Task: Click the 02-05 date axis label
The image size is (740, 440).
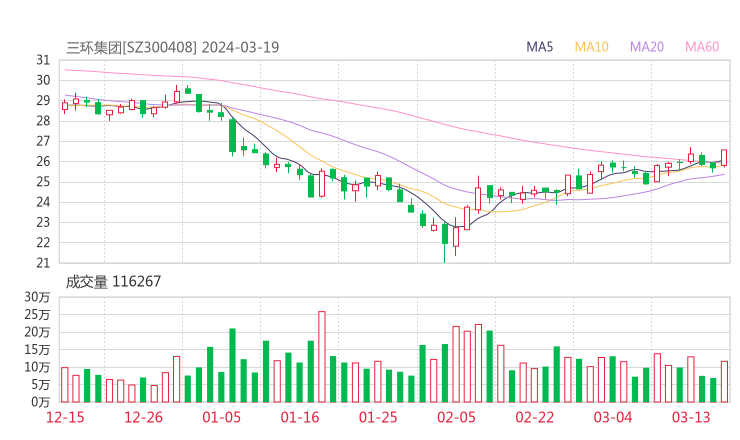Action: pyautogui.click(x=456, y=417)
